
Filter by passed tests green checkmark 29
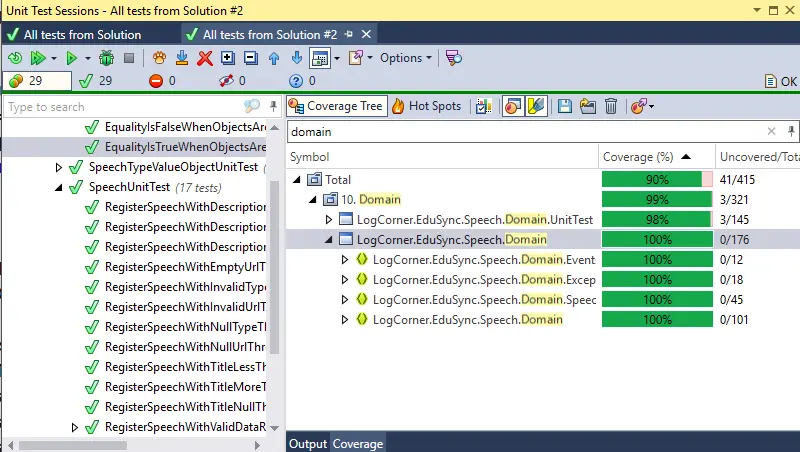pos(95,81)
